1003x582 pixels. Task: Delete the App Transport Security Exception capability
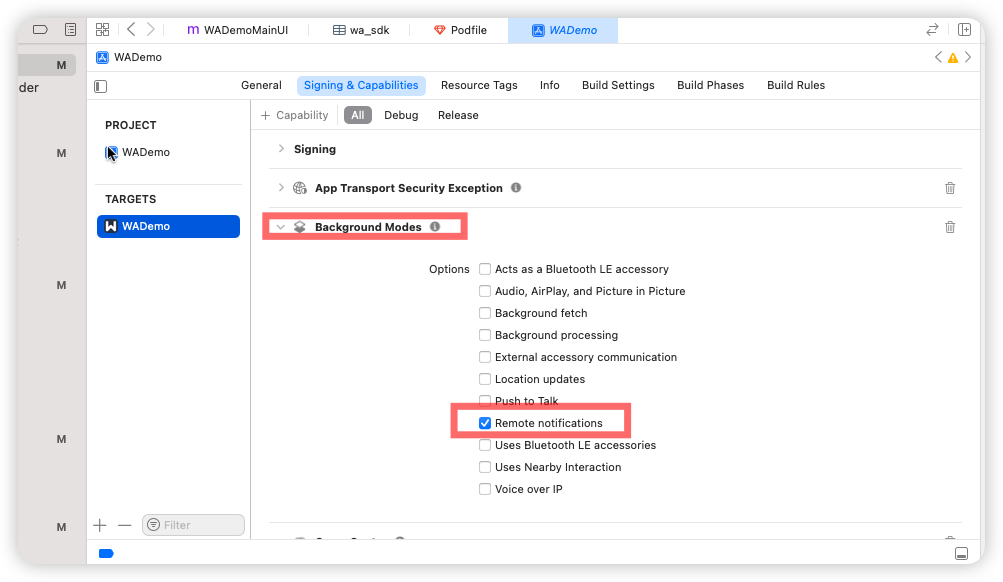(950, 188)
